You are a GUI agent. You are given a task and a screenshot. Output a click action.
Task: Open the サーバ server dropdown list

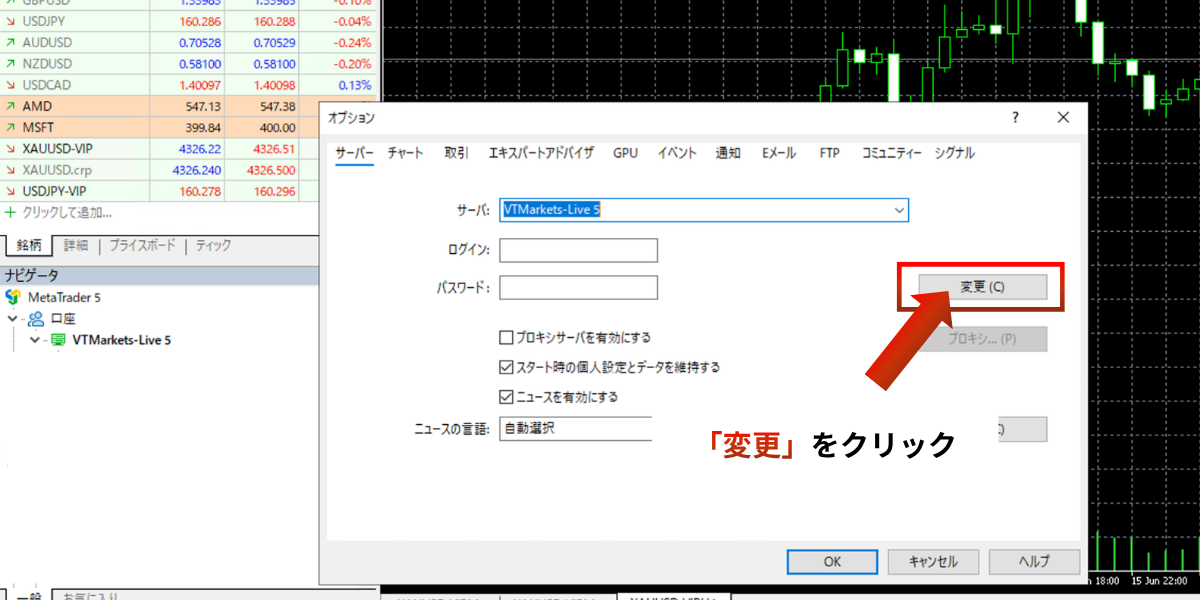coord(899,210)
